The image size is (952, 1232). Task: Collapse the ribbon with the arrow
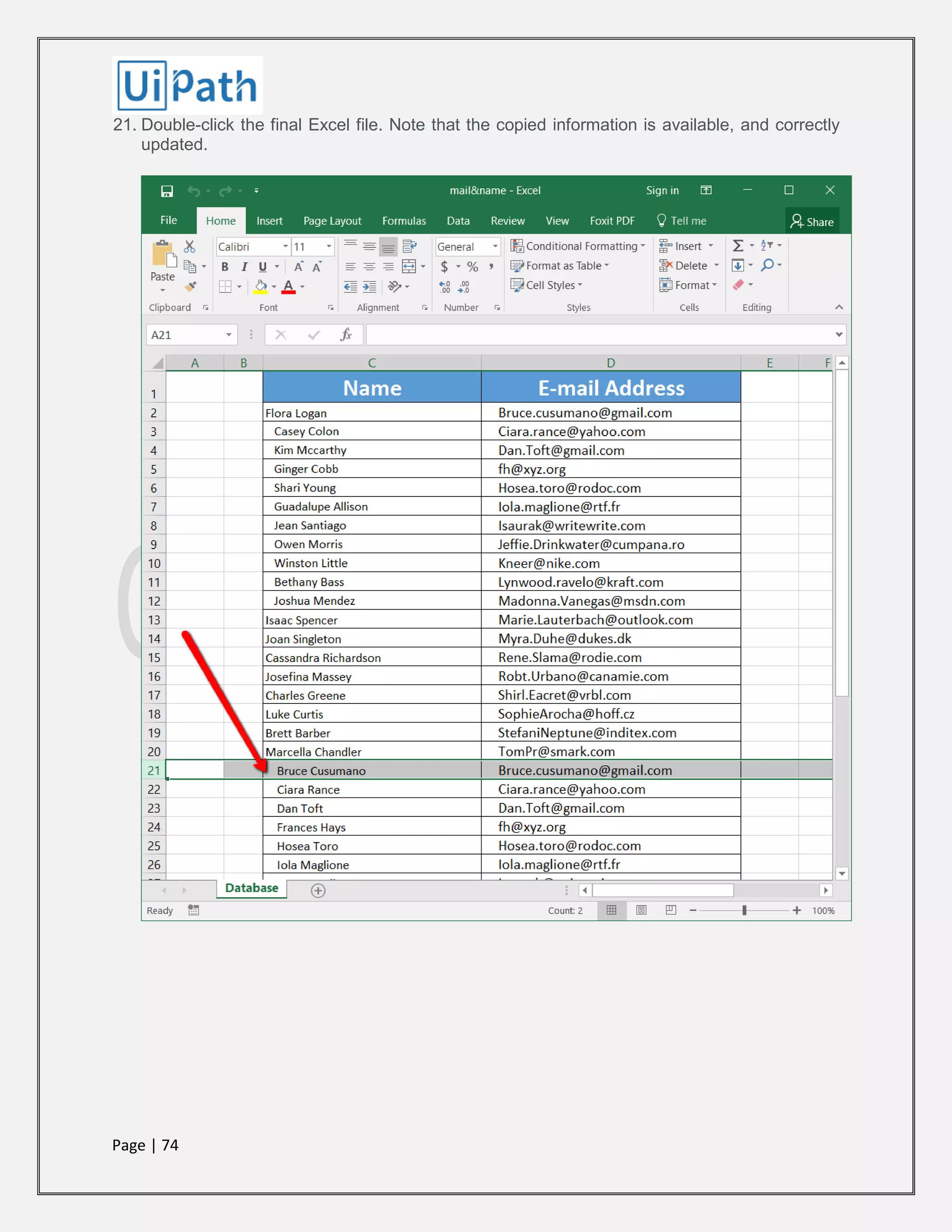coord(839,307)
